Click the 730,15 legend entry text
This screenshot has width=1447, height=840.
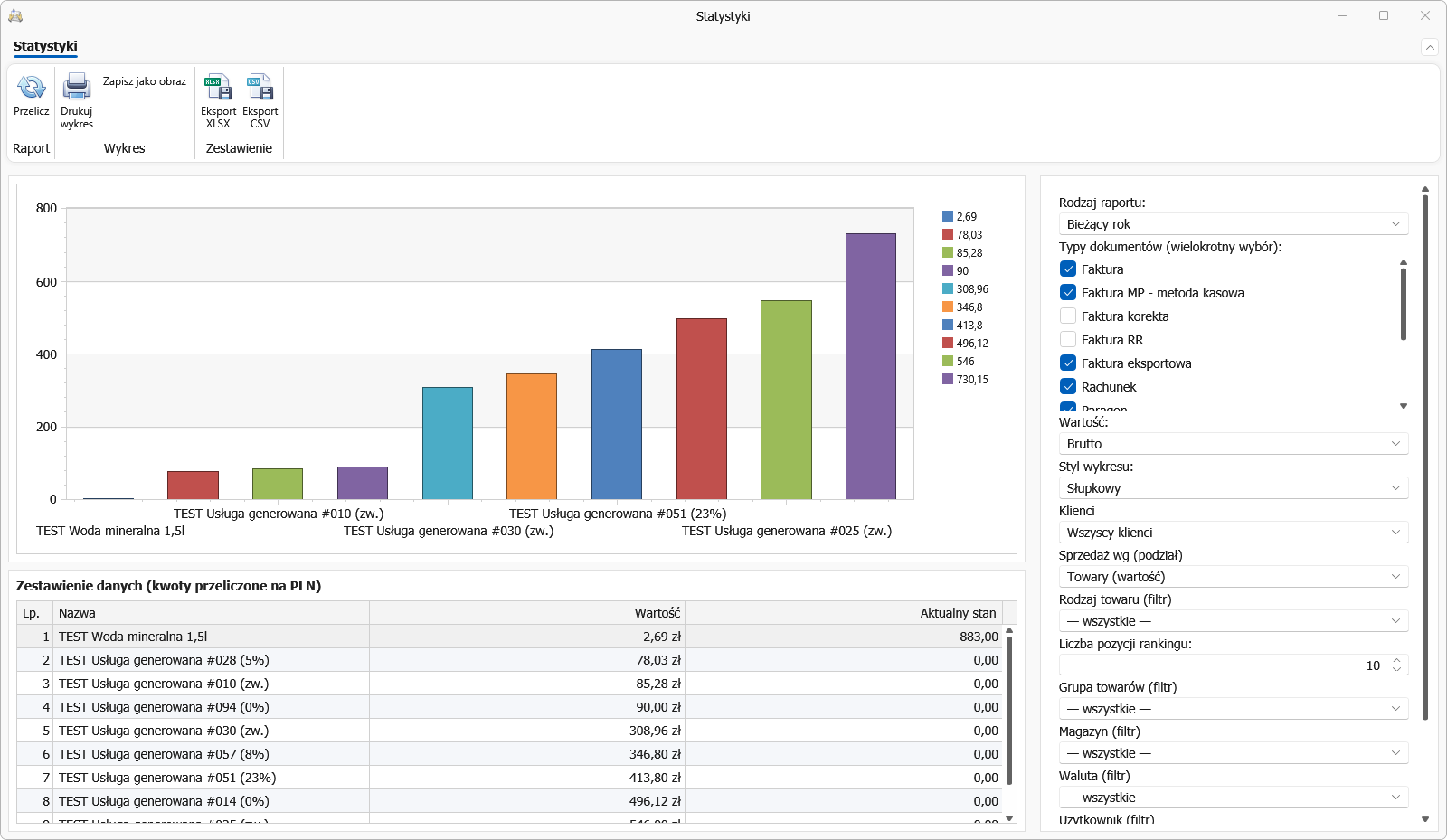coord(972,380)
